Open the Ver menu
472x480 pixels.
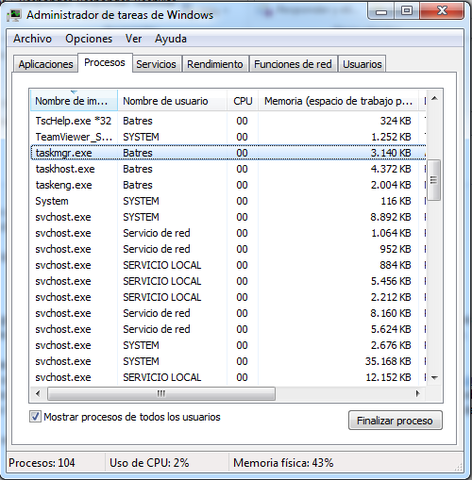(x=134, y=39)
